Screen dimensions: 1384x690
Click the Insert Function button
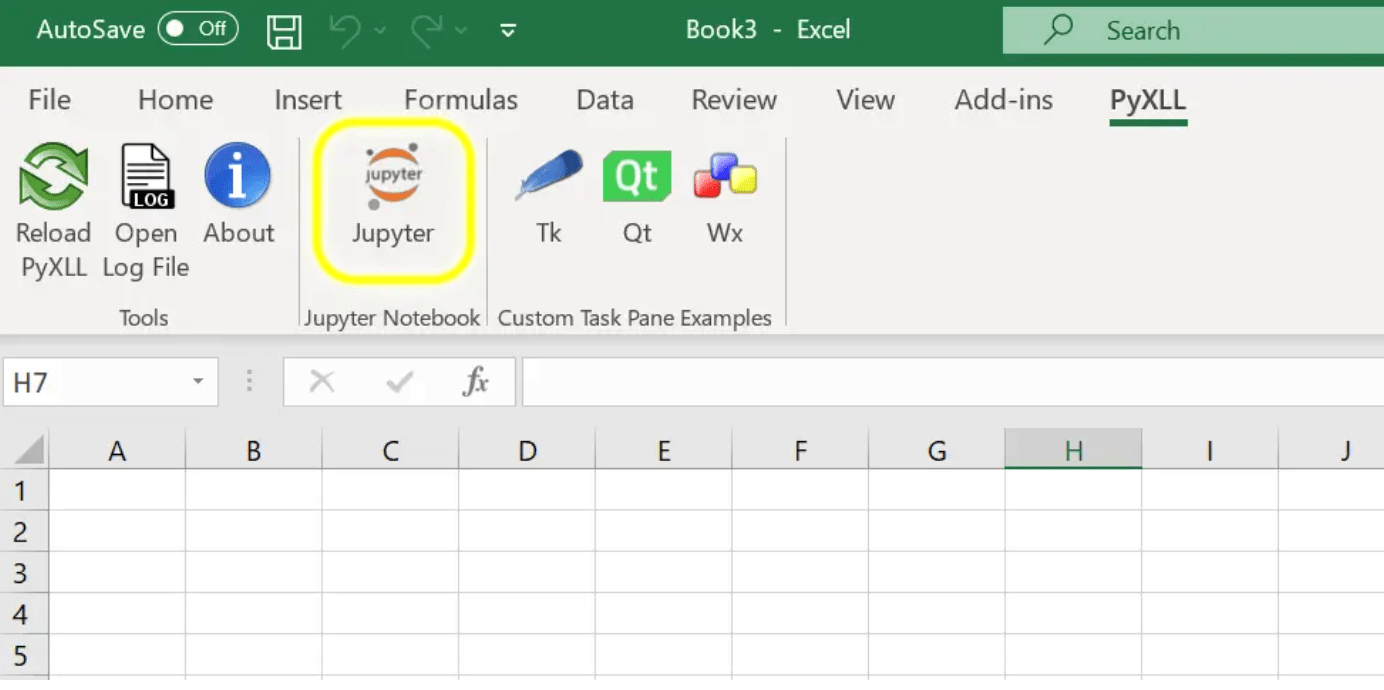476,381
